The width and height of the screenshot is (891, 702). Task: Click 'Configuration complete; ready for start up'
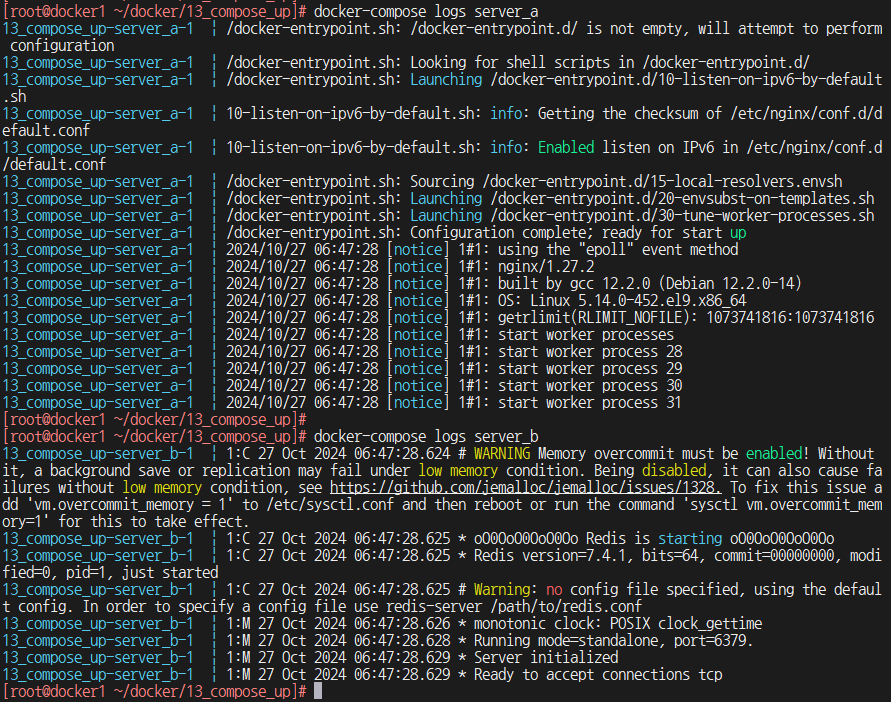point(578,232)
